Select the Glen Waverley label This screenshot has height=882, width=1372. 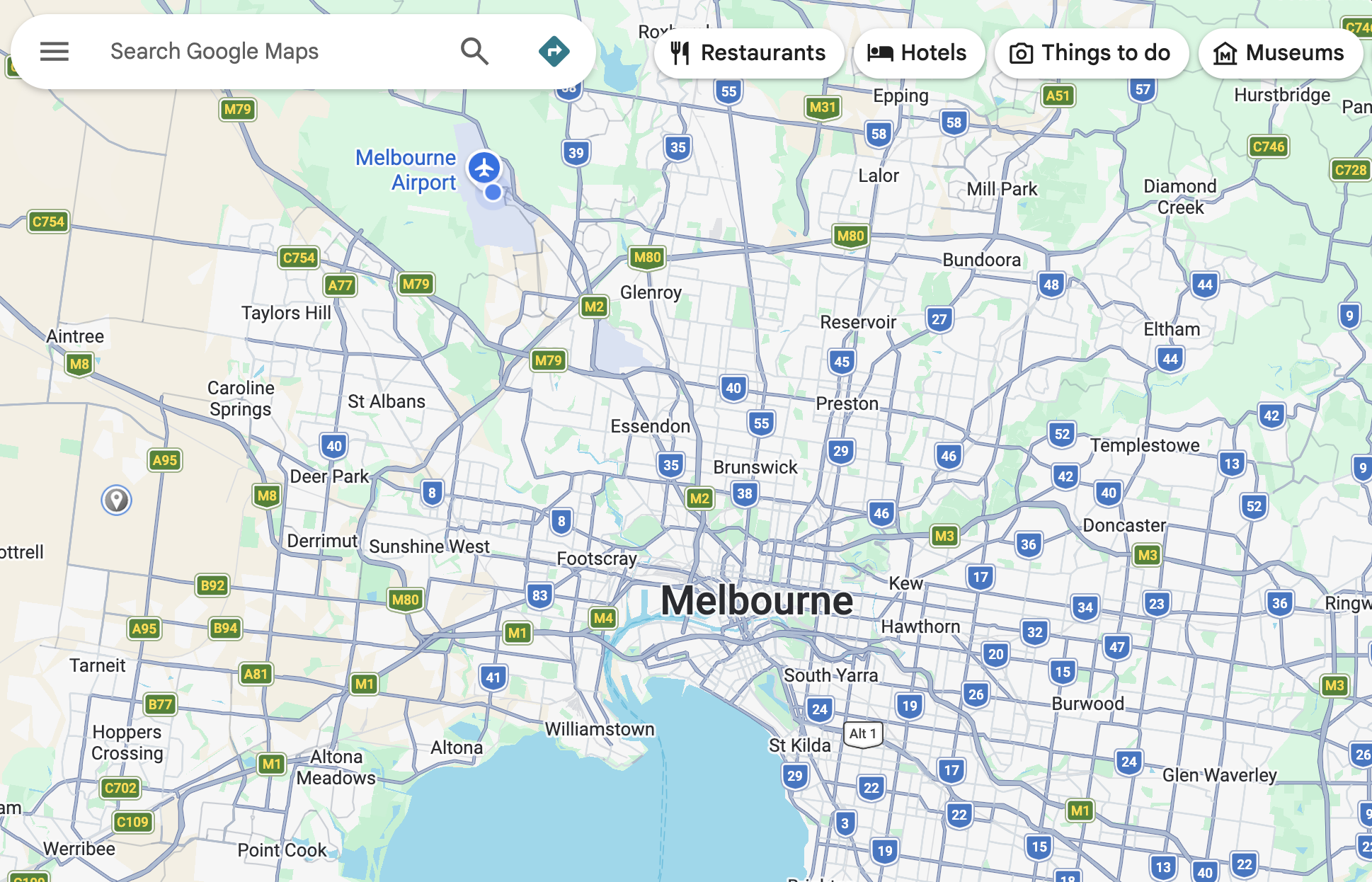[1219, 775]
